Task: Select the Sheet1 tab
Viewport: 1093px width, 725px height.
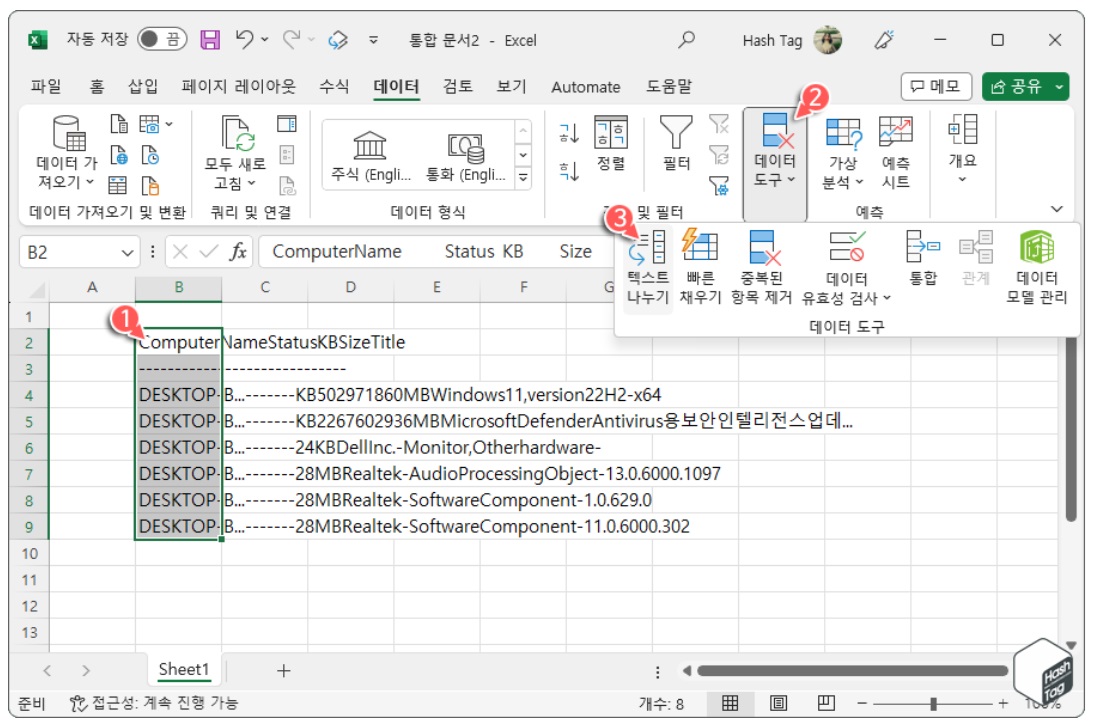Action: 184,670
